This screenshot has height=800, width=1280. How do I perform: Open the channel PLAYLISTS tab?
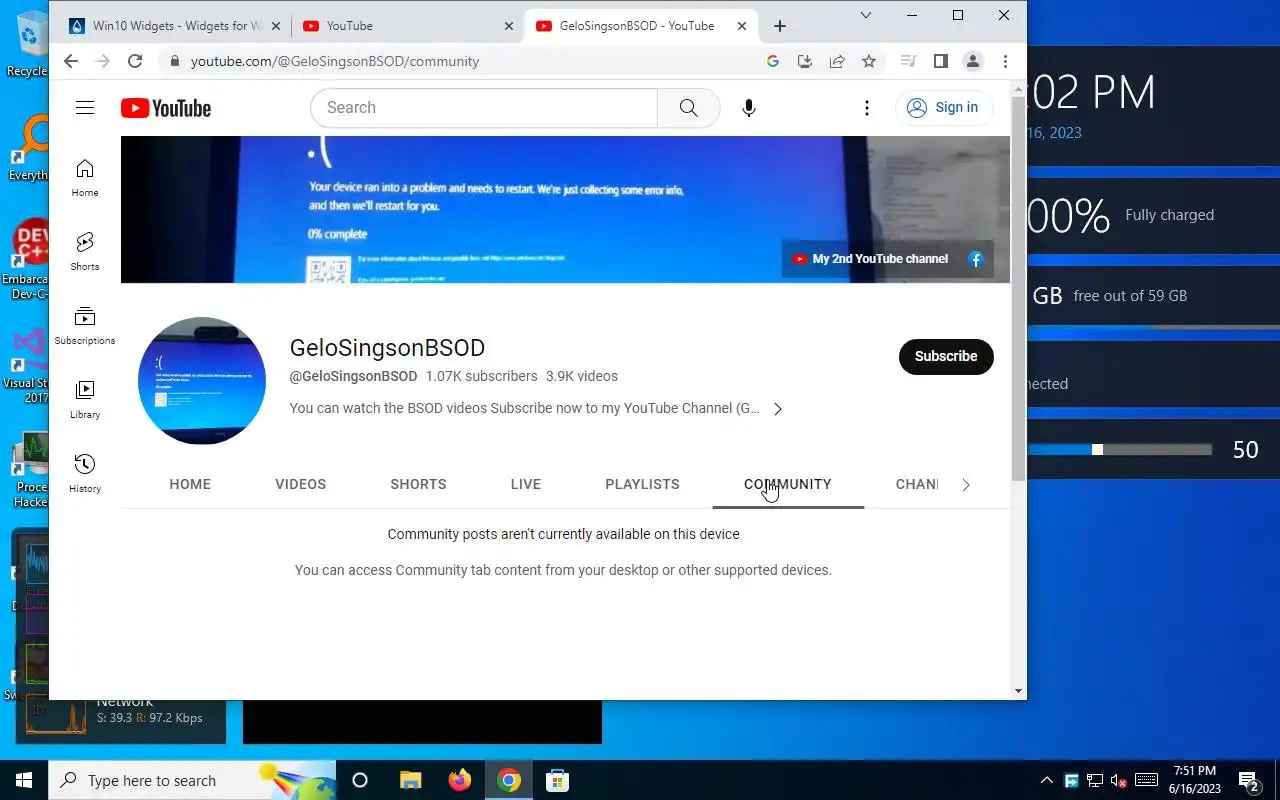[642, 484]
